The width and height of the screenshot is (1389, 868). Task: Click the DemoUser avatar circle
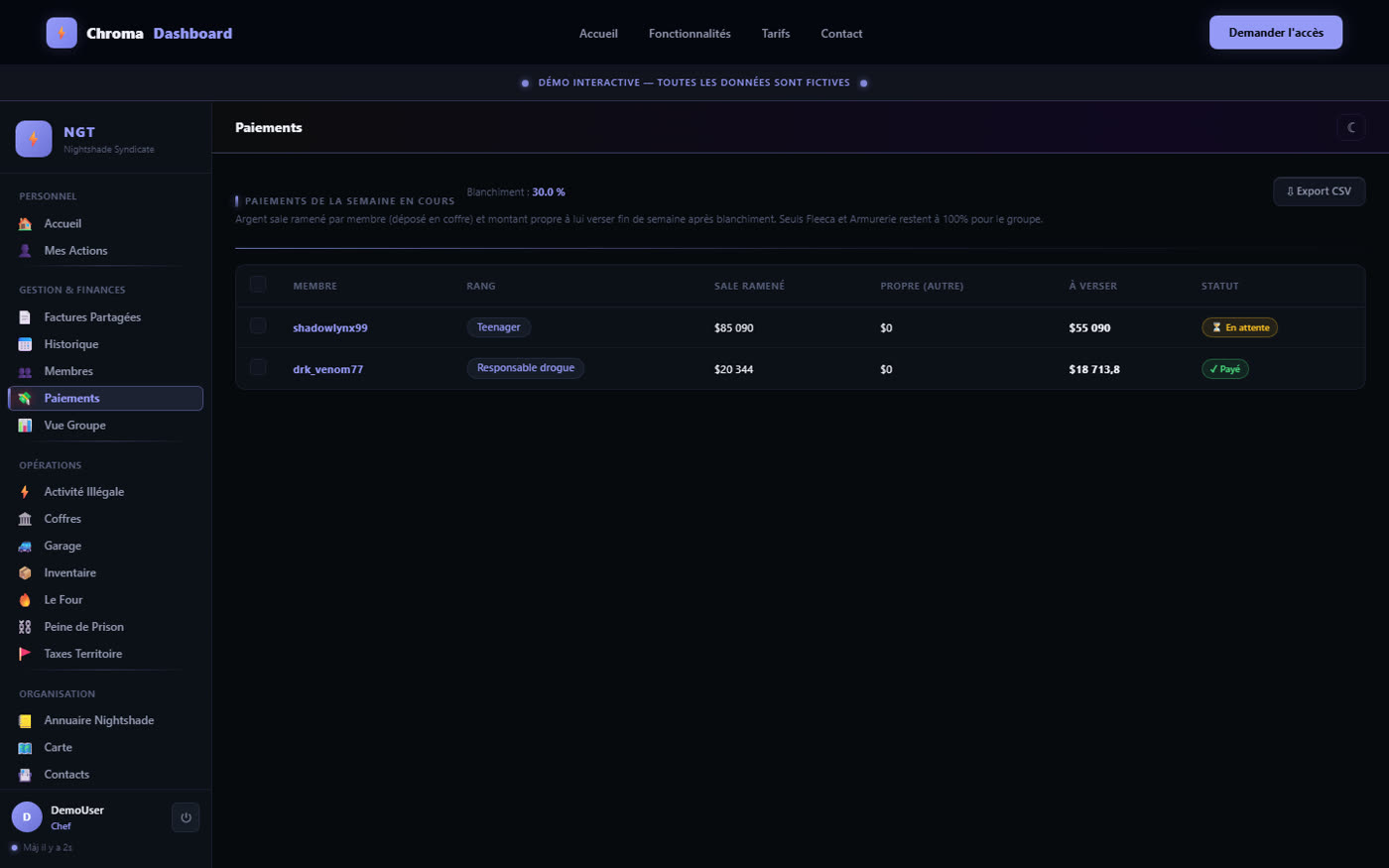pyautogui.click(x=27, y=817)
